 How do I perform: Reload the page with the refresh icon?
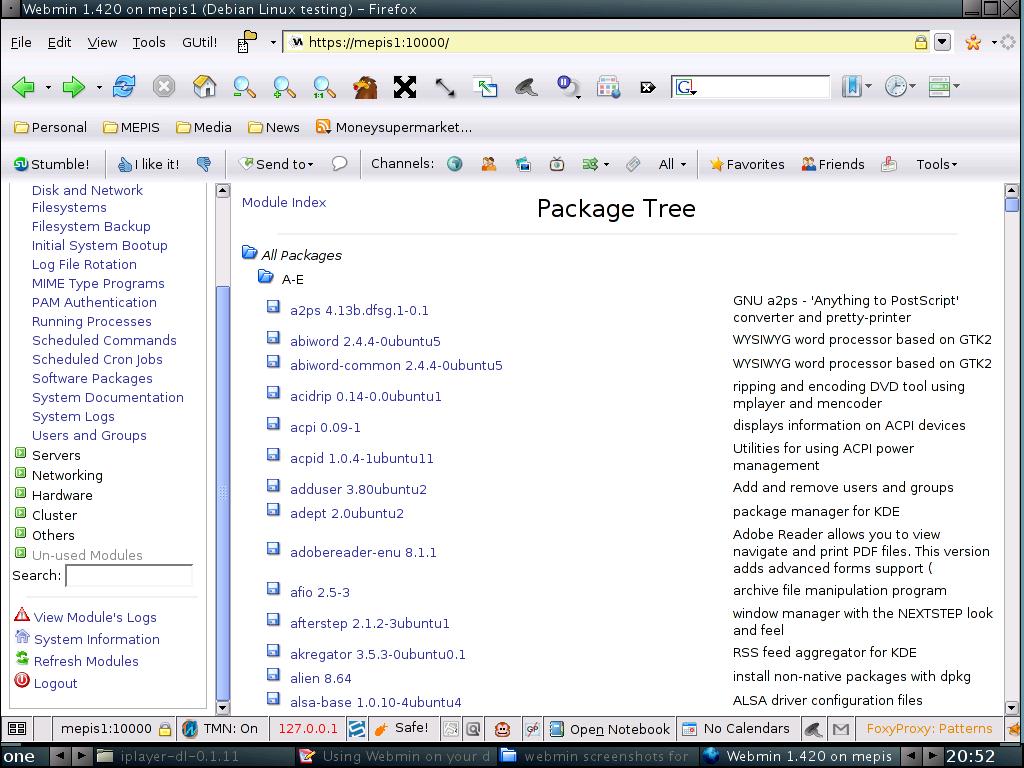click(x=123, y=87)
